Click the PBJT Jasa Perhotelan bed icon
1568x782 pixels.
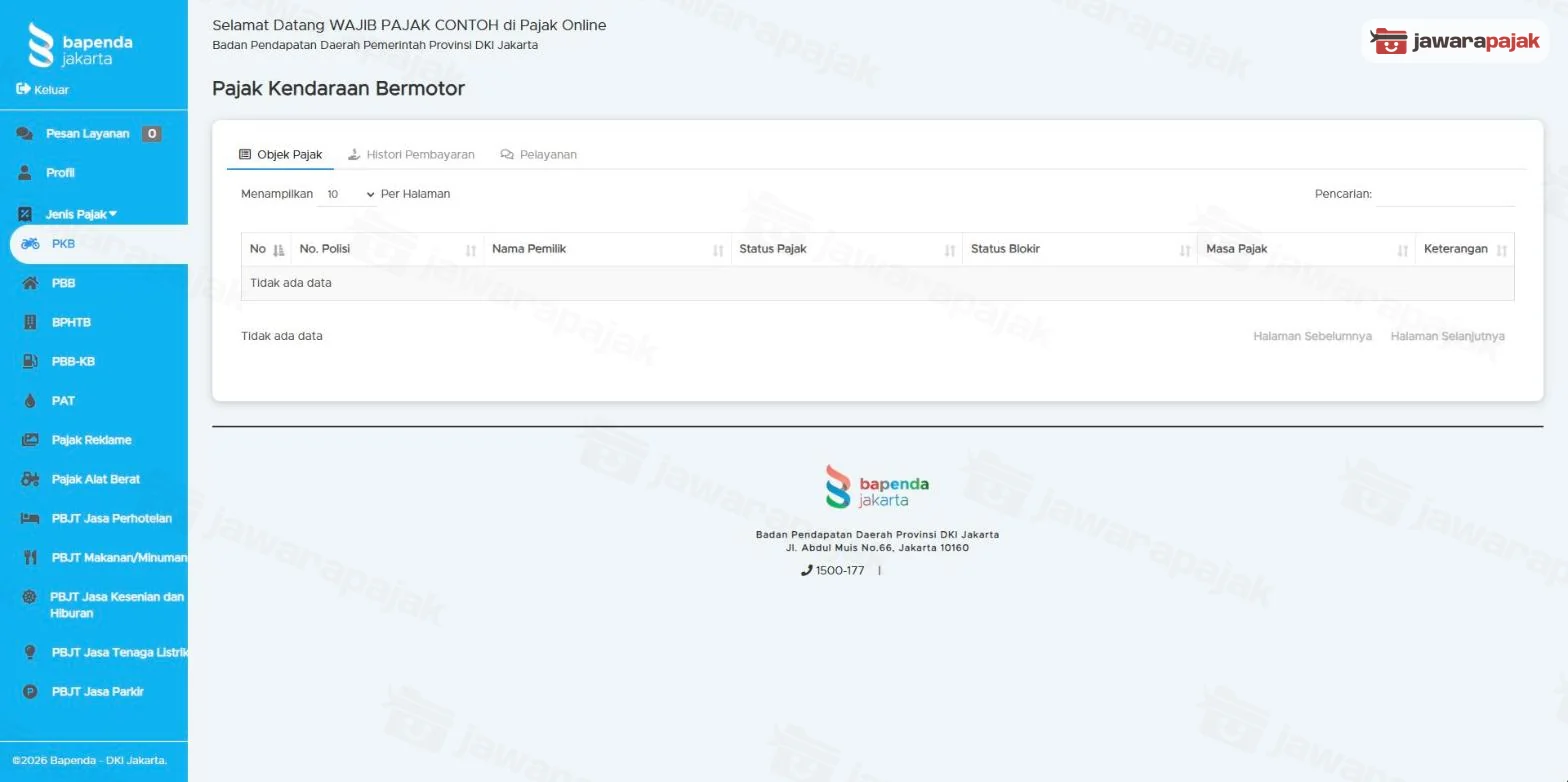pyautogui.click(x=30, y=518)
